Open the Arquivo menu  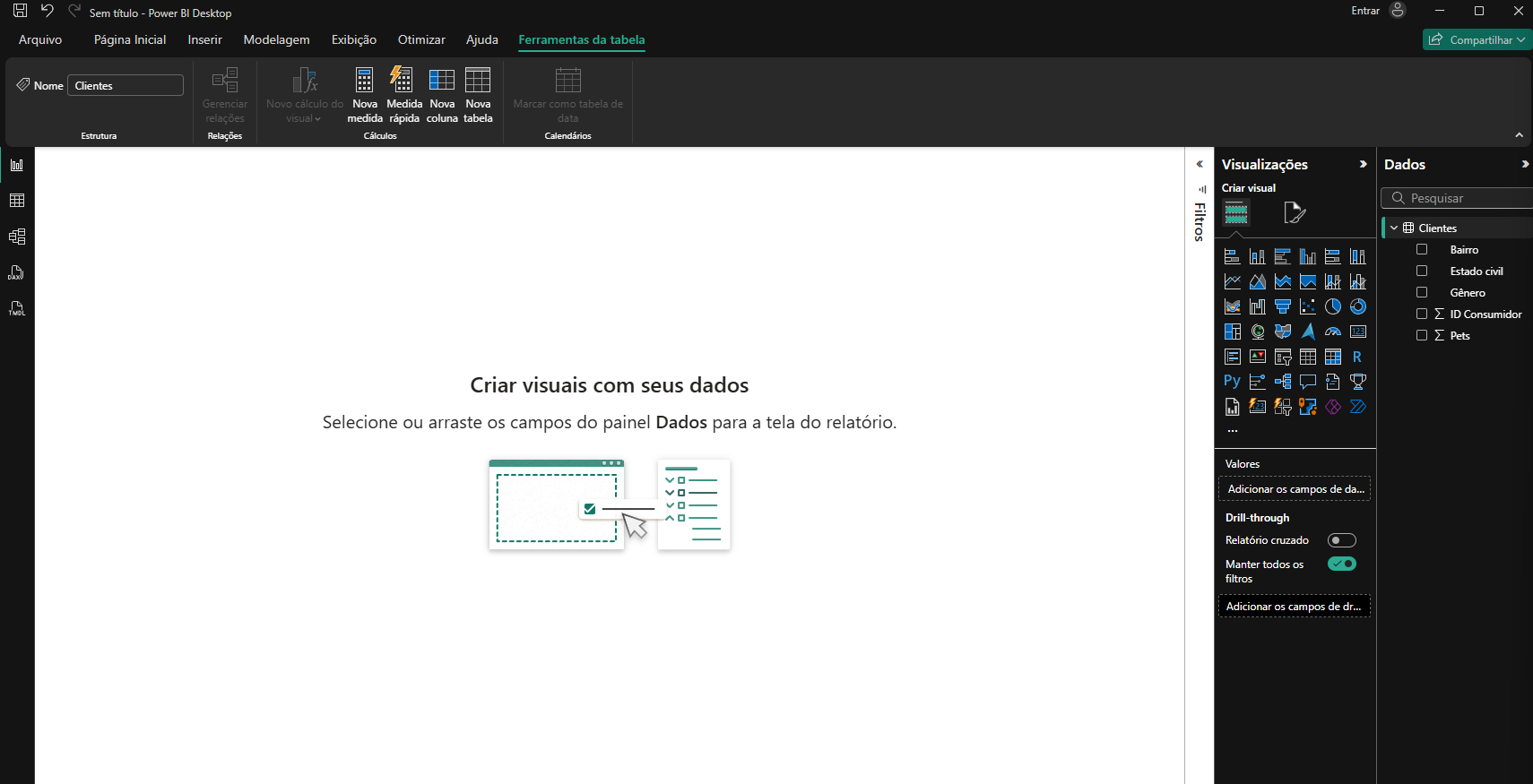(40, 40)
